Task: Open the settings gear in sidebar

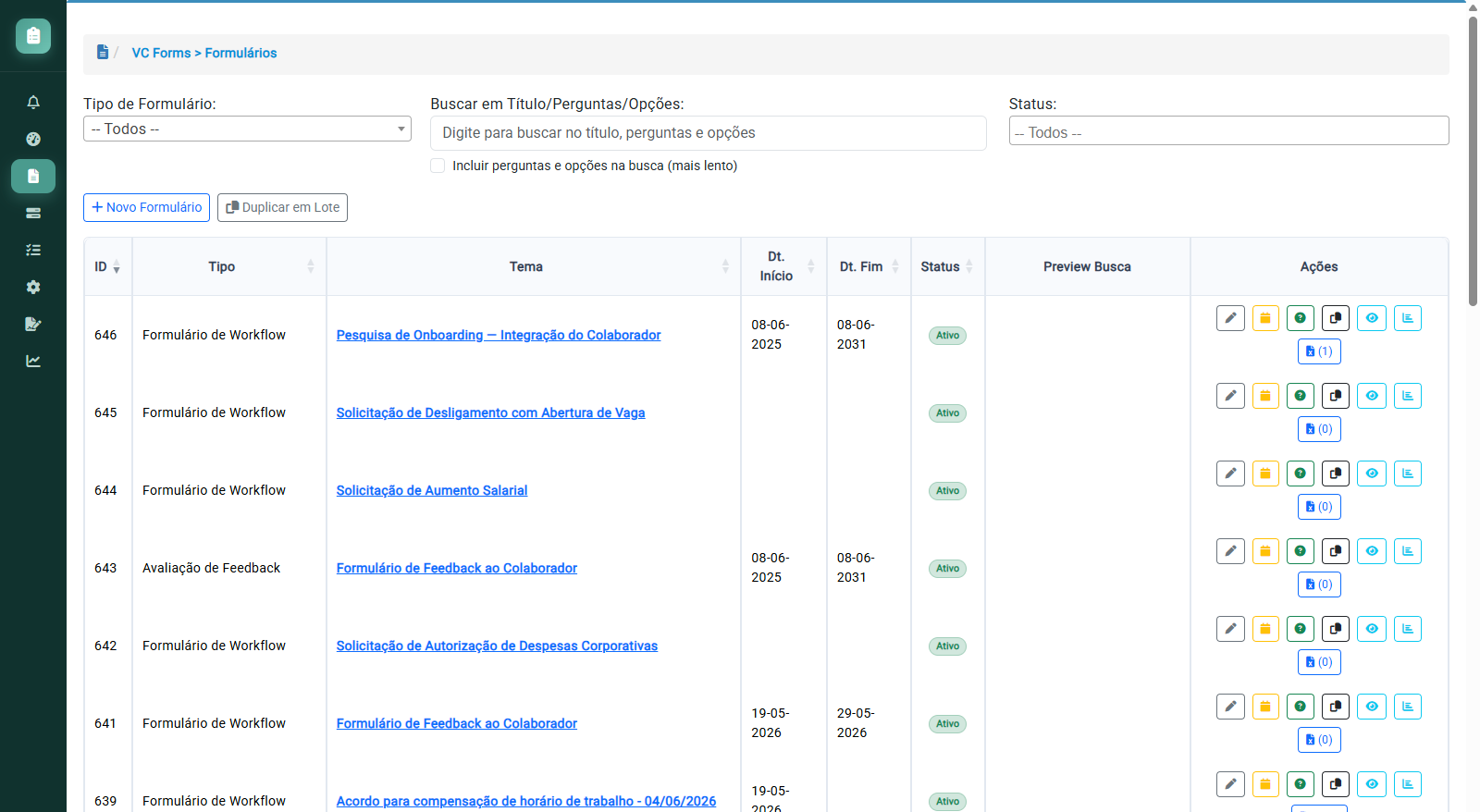Action: pos(33,287)
